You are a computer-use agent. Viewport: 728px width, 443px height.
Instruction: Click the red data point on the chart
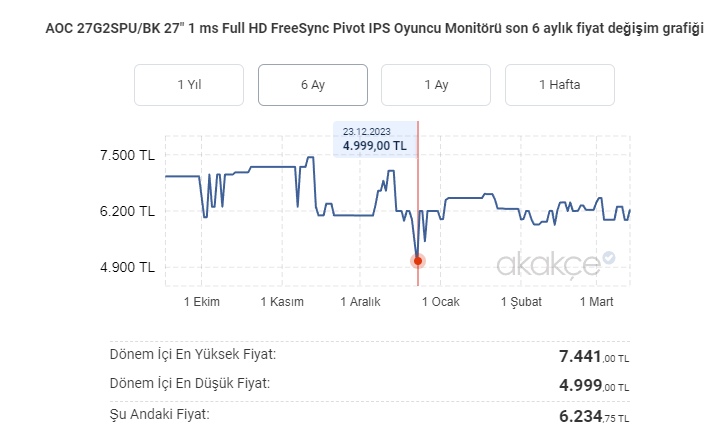coord(418,261)
